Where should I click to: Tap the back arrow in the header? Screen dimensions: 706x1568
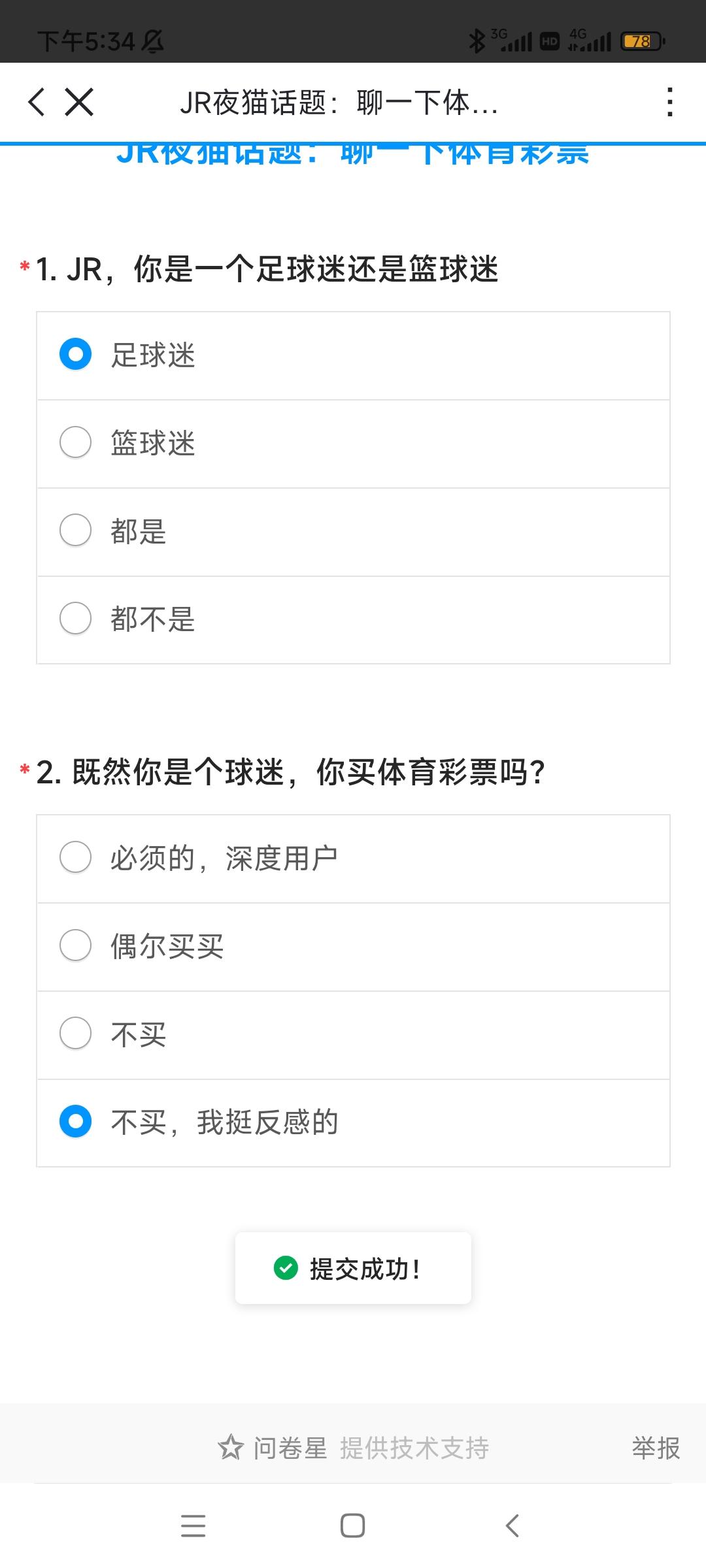(37, 103)
